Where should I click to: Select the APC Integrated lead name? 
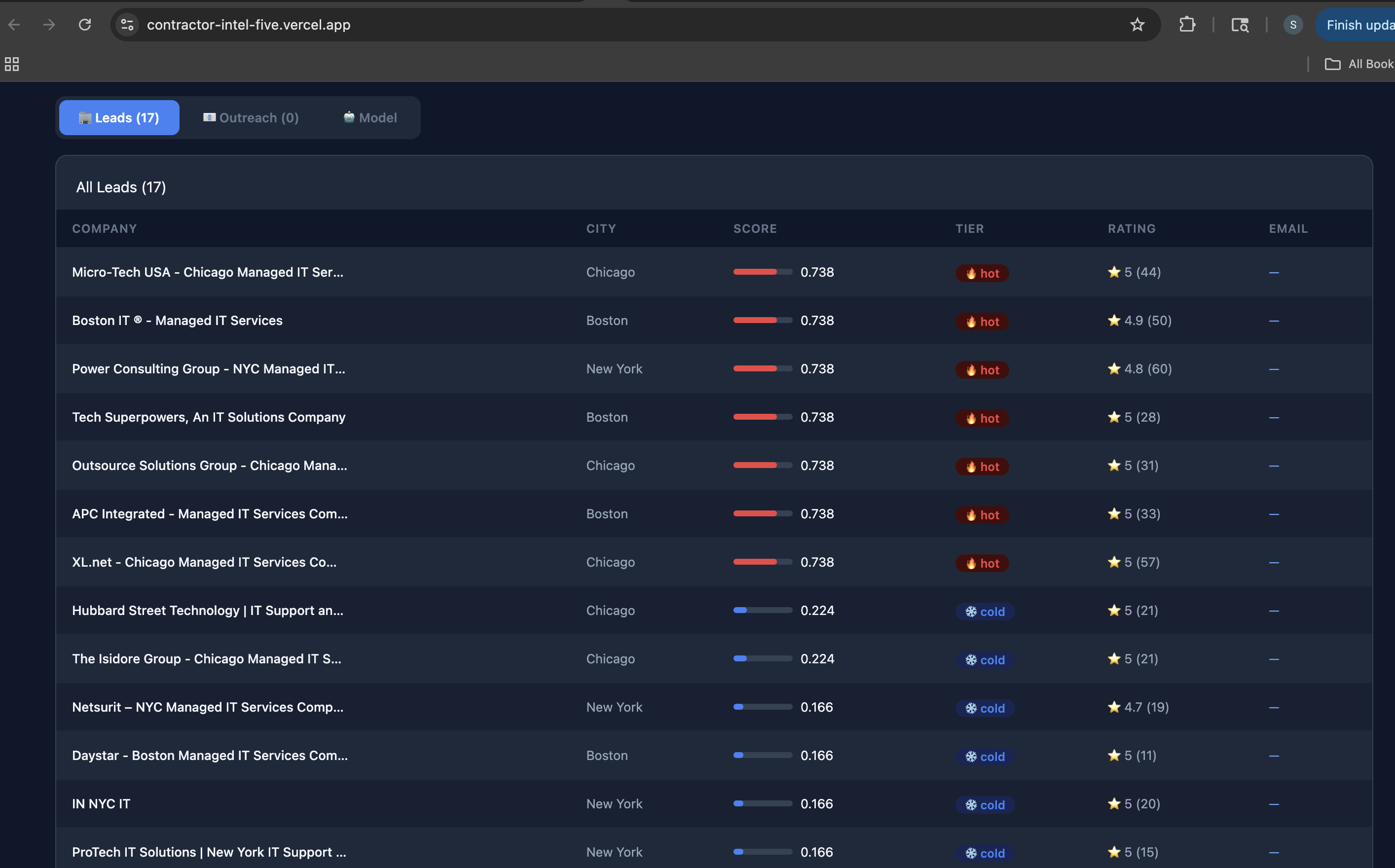pyautogui.click(x=210, y=514)
